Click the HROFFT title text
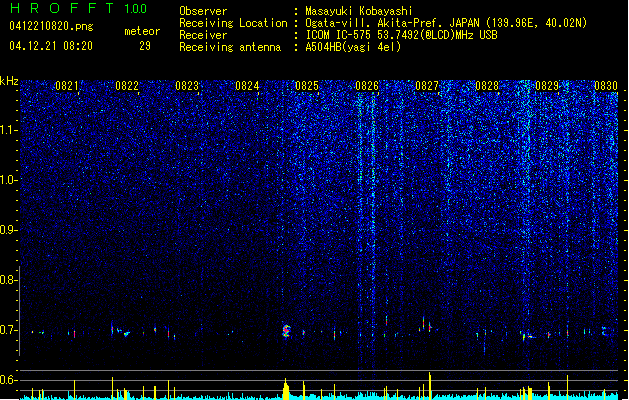This screenshot has width=629, height=400. 62,8
